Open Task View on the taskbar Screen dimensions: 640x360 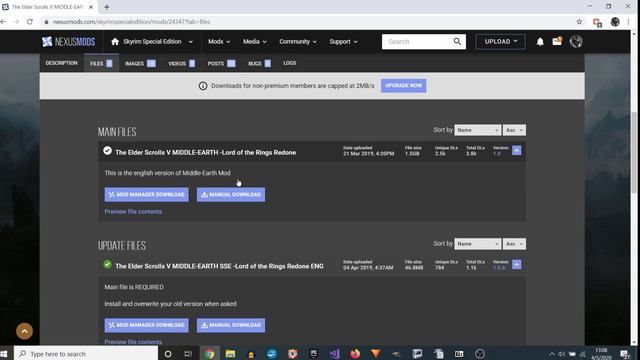[188, 353]
